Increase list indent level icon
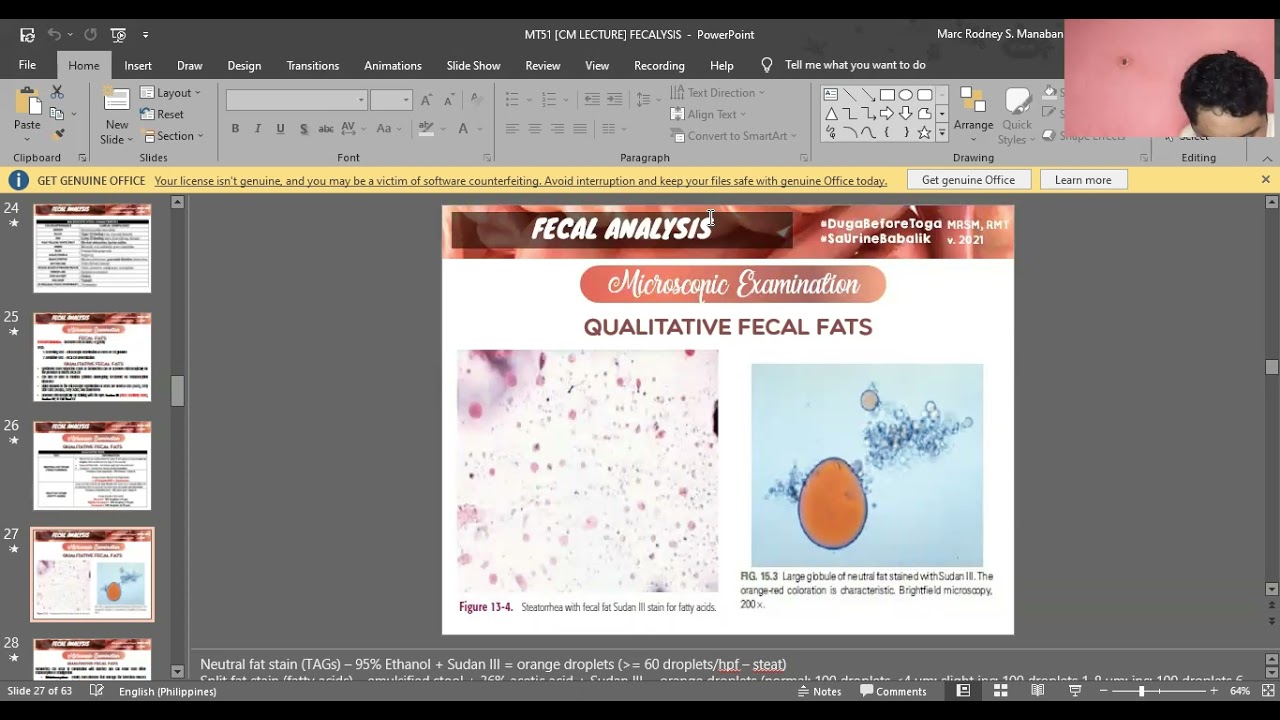The height and width of the screenshot is (720, 1280). click(615, 99)
